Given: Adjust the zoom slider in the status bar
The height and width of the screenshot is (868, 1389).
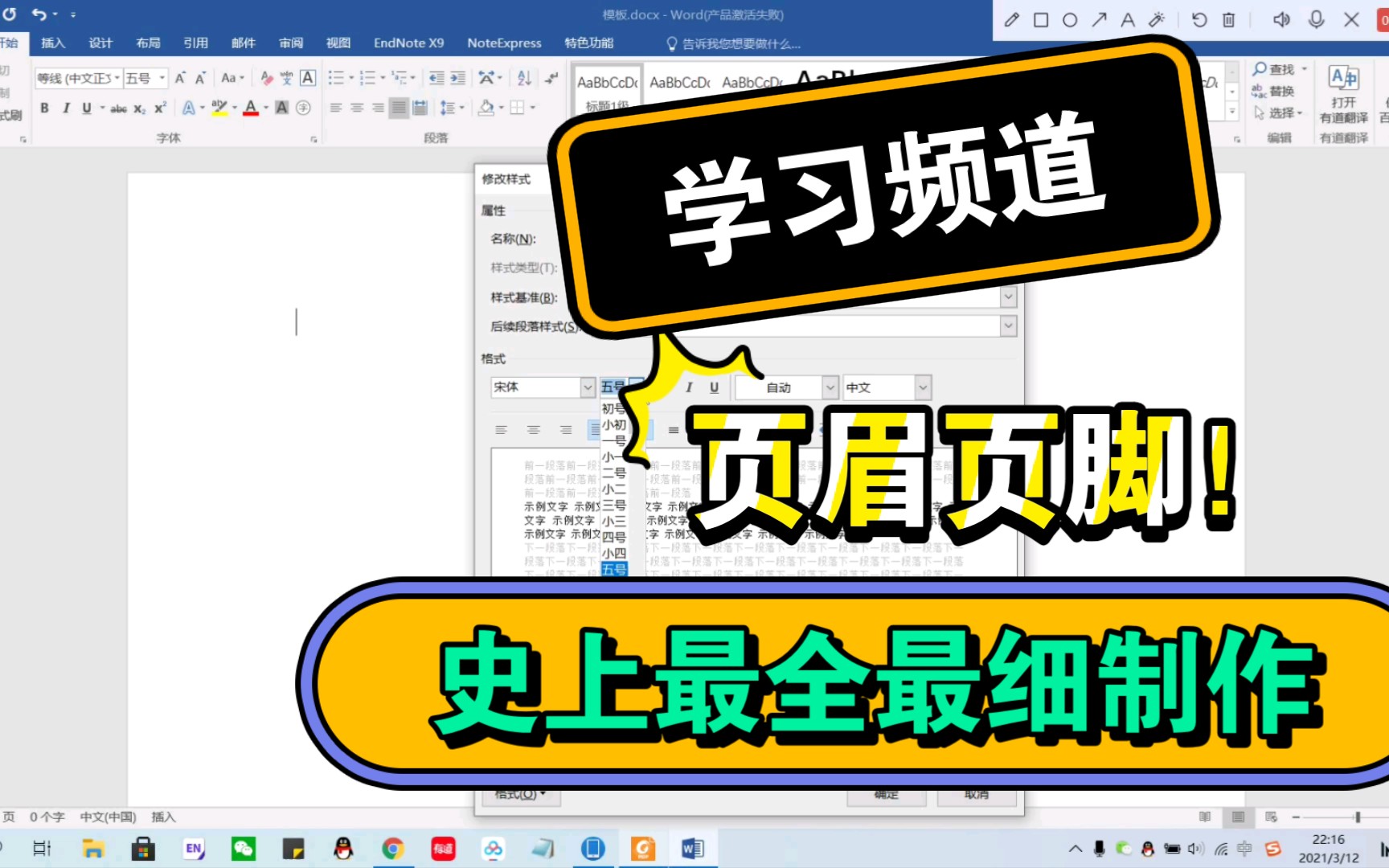Looking at the screenshot, I should [x=1357, y=817].
